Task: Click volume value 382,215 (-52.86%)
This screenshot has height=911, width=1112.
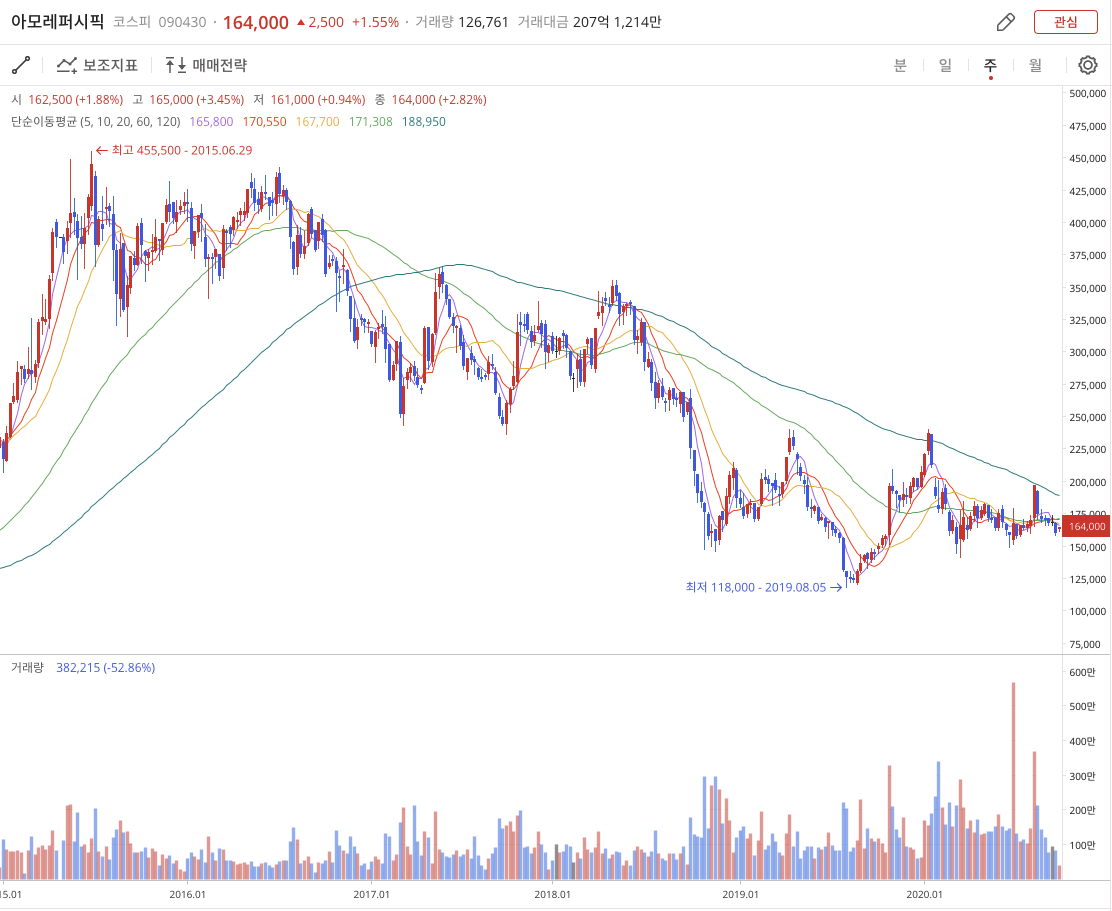Action: 106,668
